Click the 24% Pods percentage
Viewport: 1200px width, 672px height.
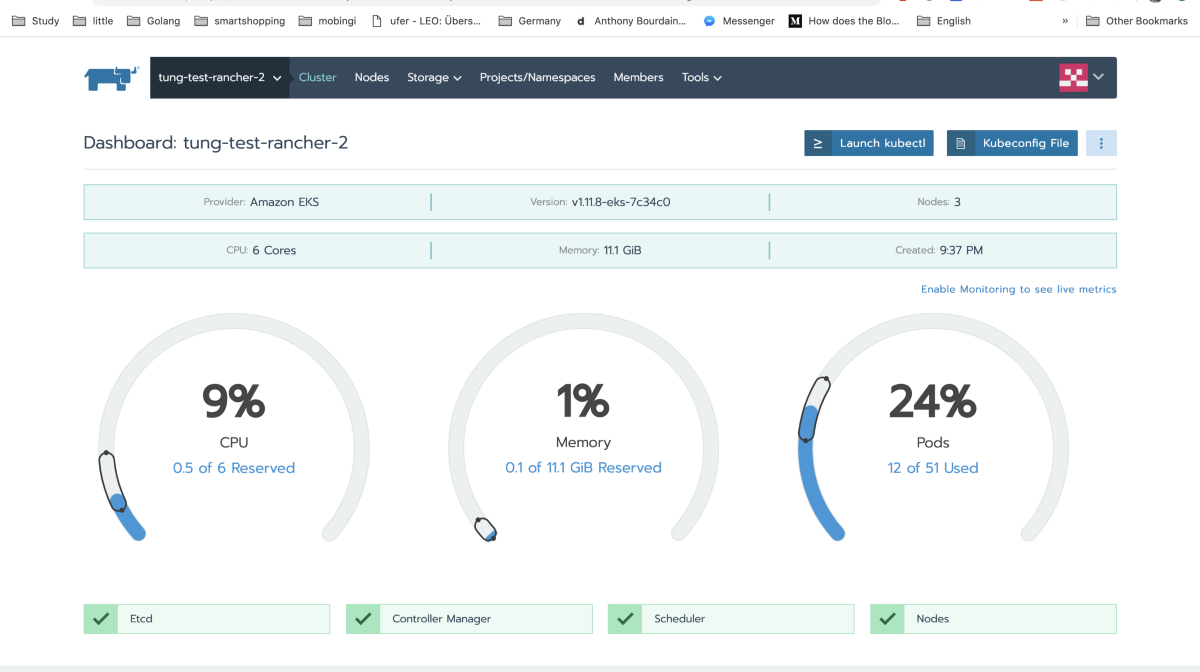point(933,402)
